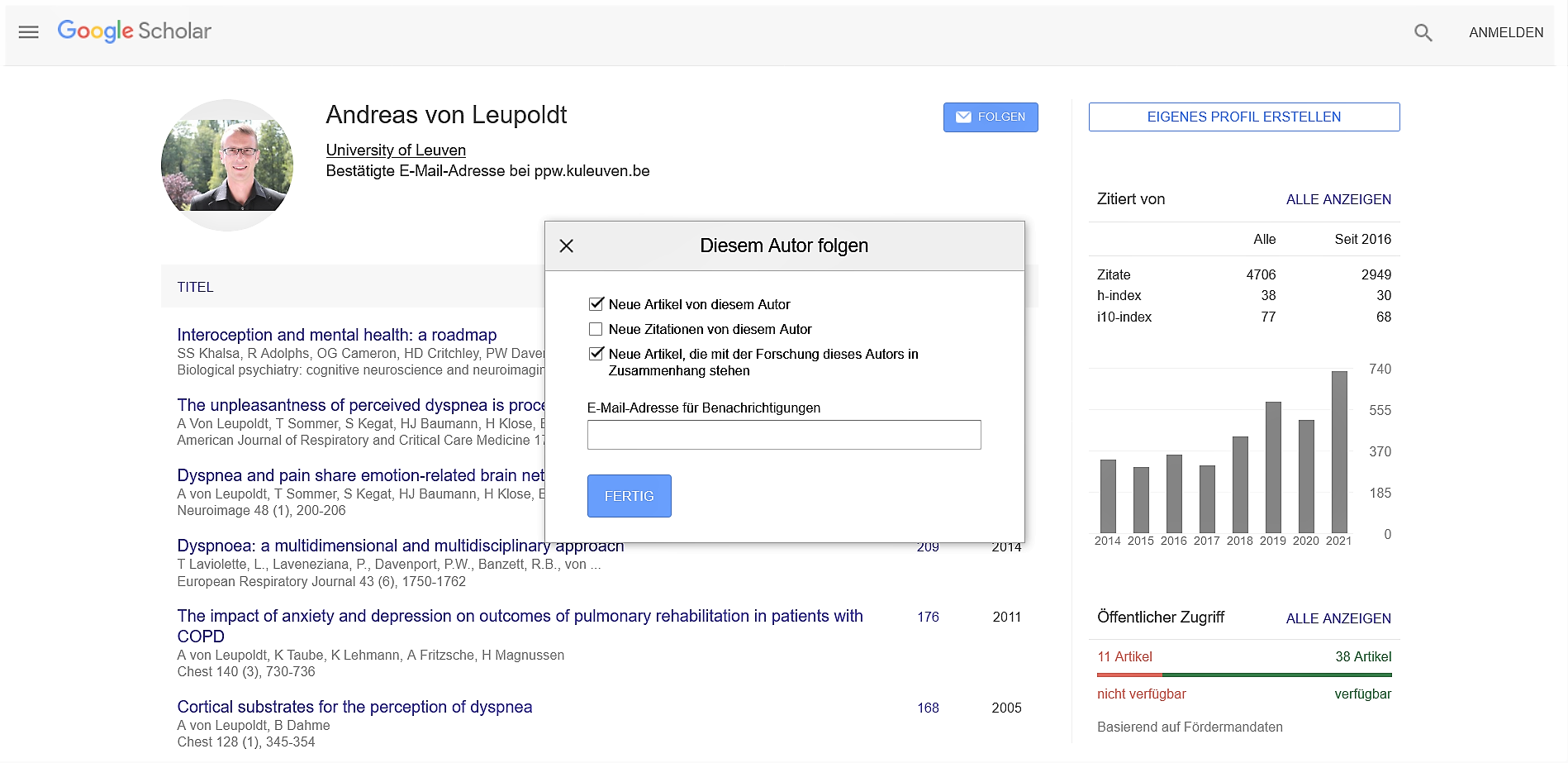
Task: Sort articles by the TITEL column
Action: [195, 287]
